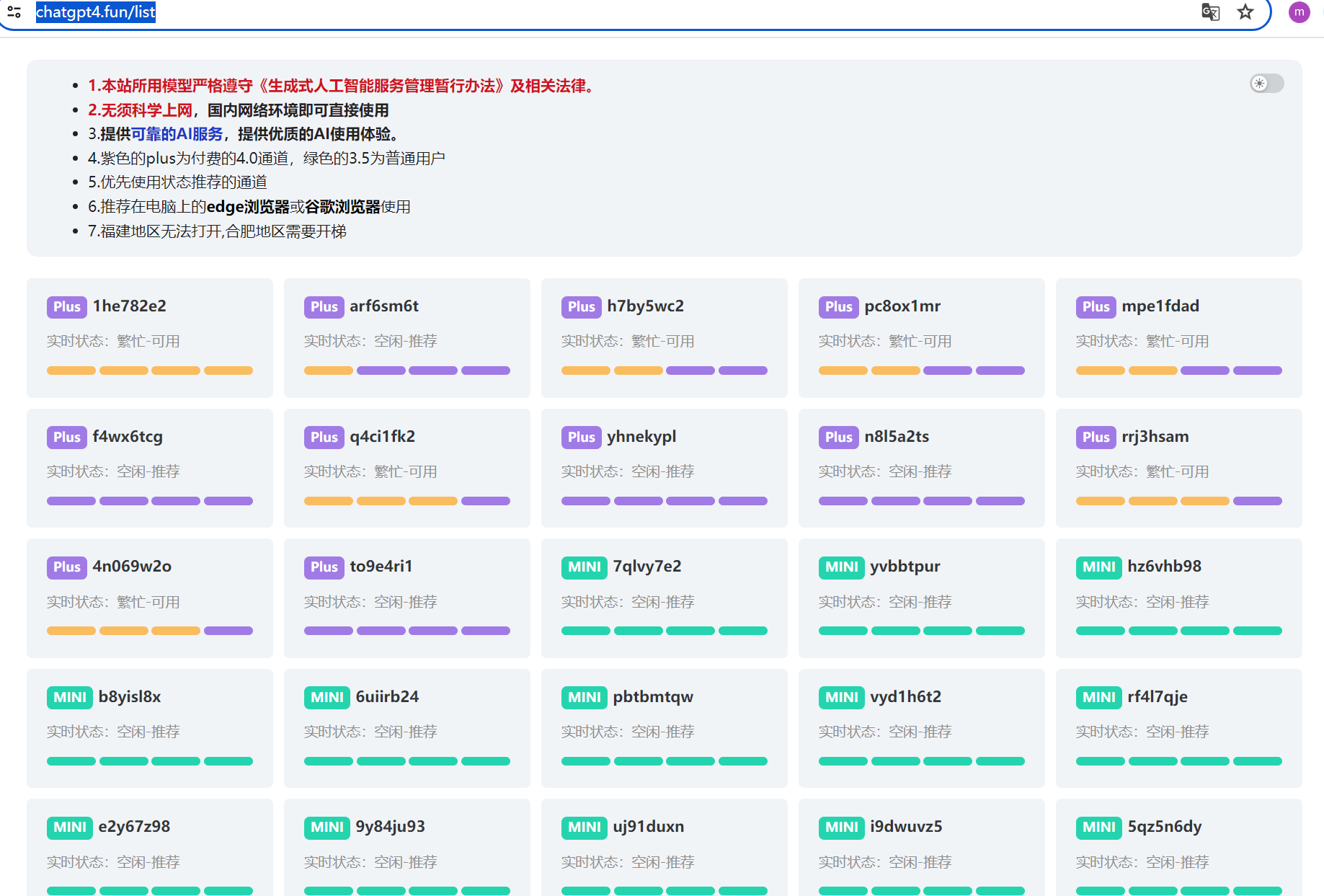Image resolution: width=1324 pixels, height=896 pixels.
Task: Open the Plus channel 1he782e2
Action: pyautogui.click(x=150, y=338)
